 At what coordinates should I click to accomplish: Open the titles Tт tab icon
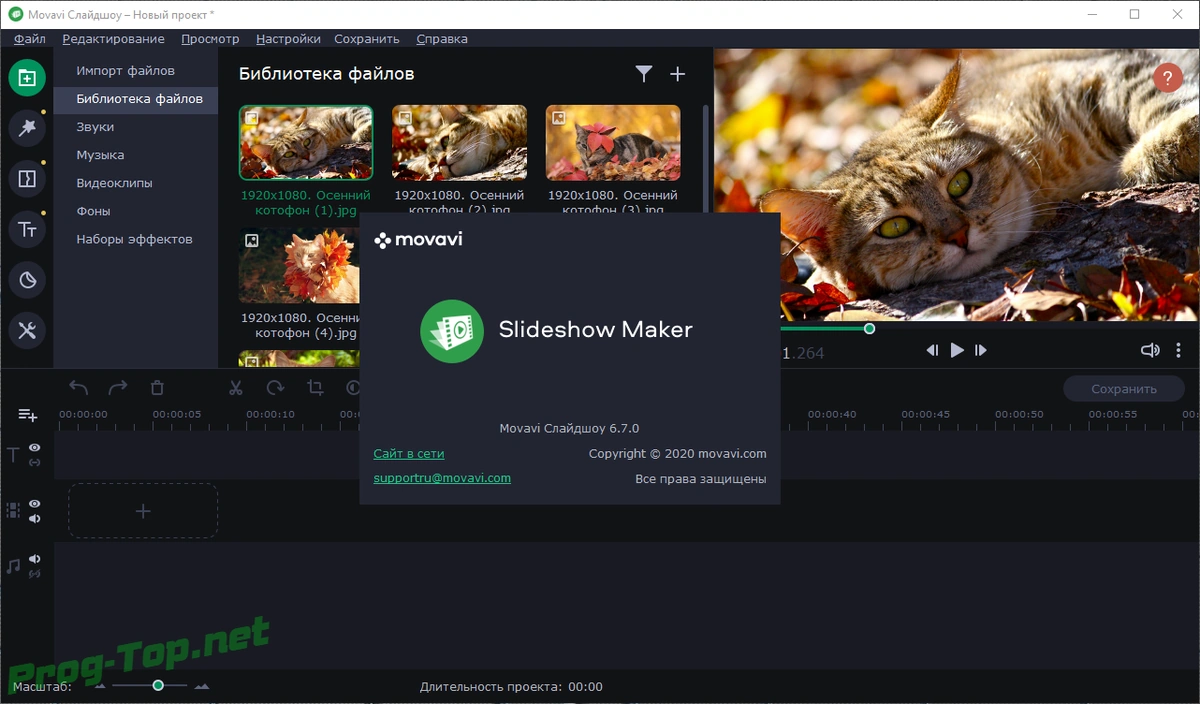(27, 229)
